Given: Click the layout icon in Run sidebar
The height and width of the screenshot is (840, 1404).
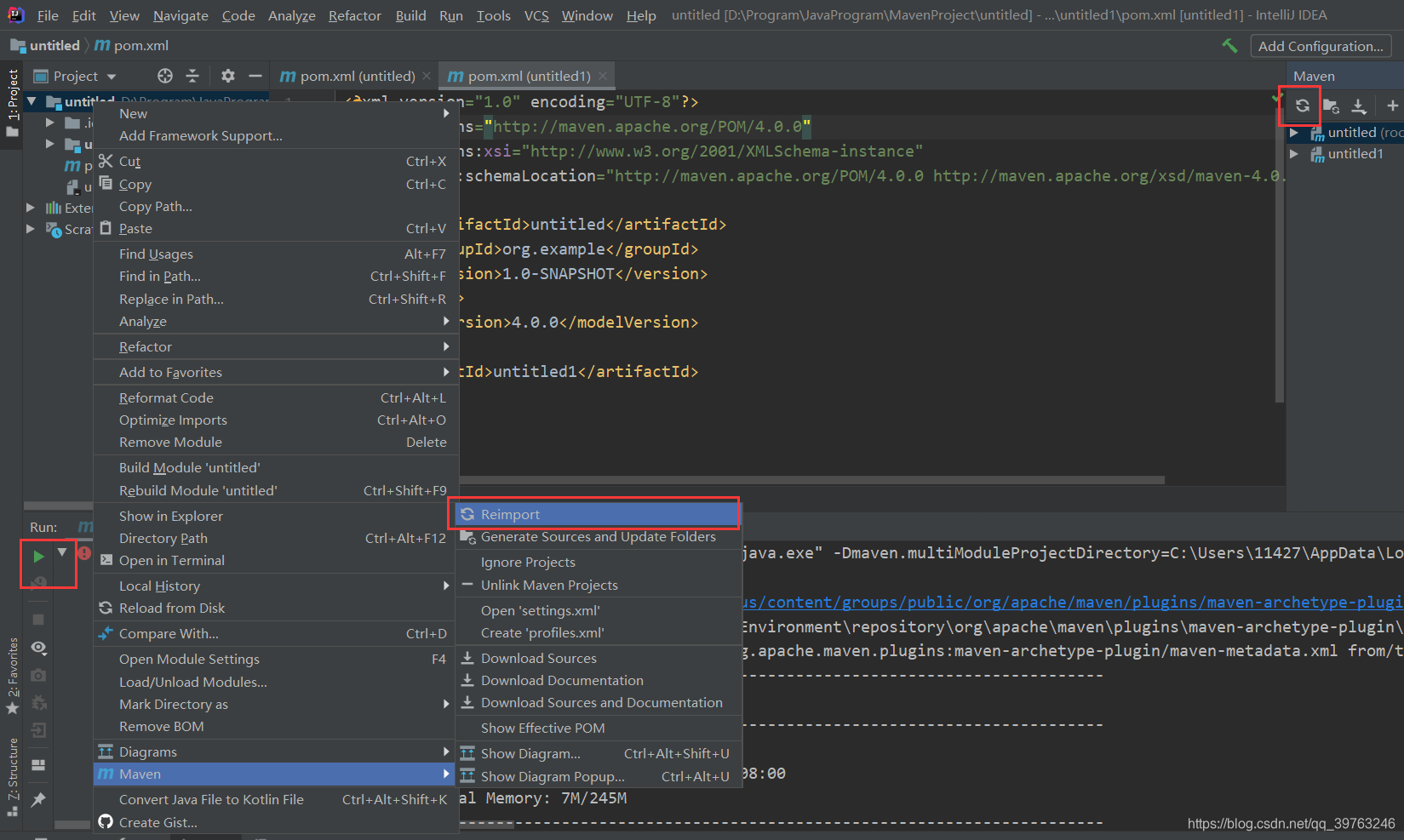Looking at the screenshot, I should pos(38,765).
